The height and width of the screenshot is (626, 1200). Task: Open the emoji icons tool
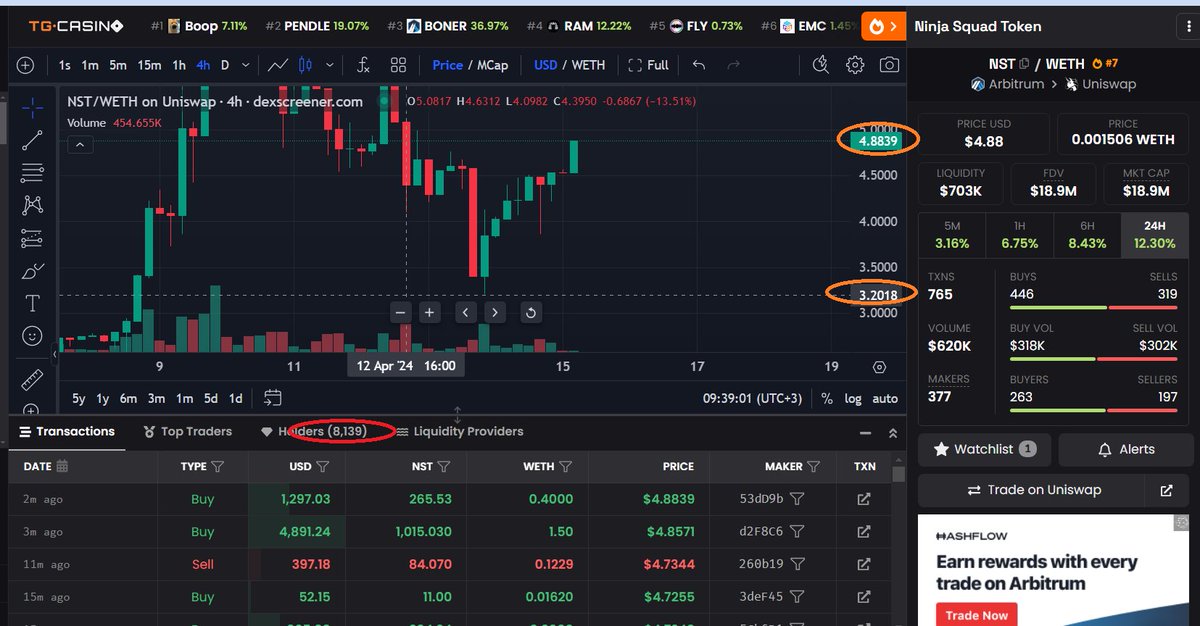click(x=32, y=335)
